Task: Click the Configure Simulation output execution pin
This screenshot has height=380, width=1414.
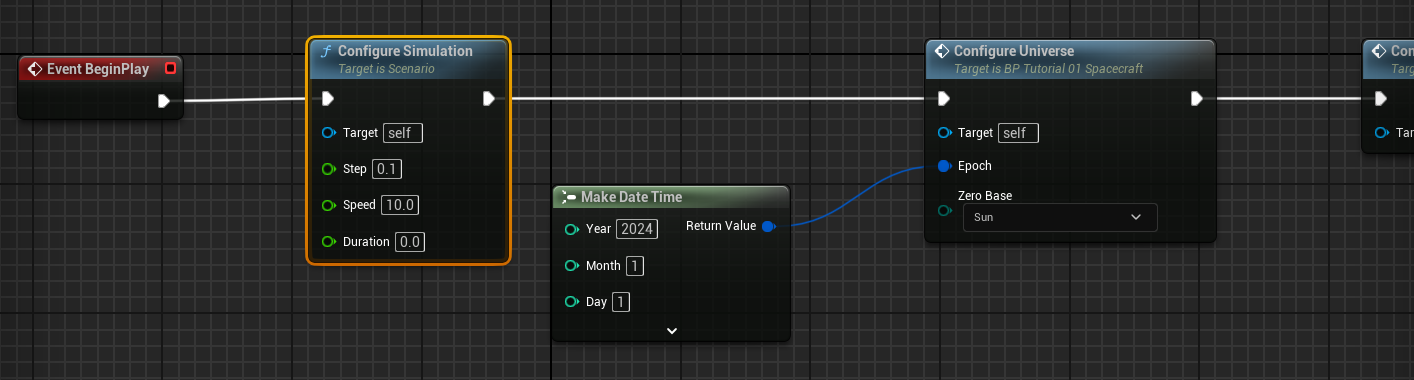Action: 488,98
